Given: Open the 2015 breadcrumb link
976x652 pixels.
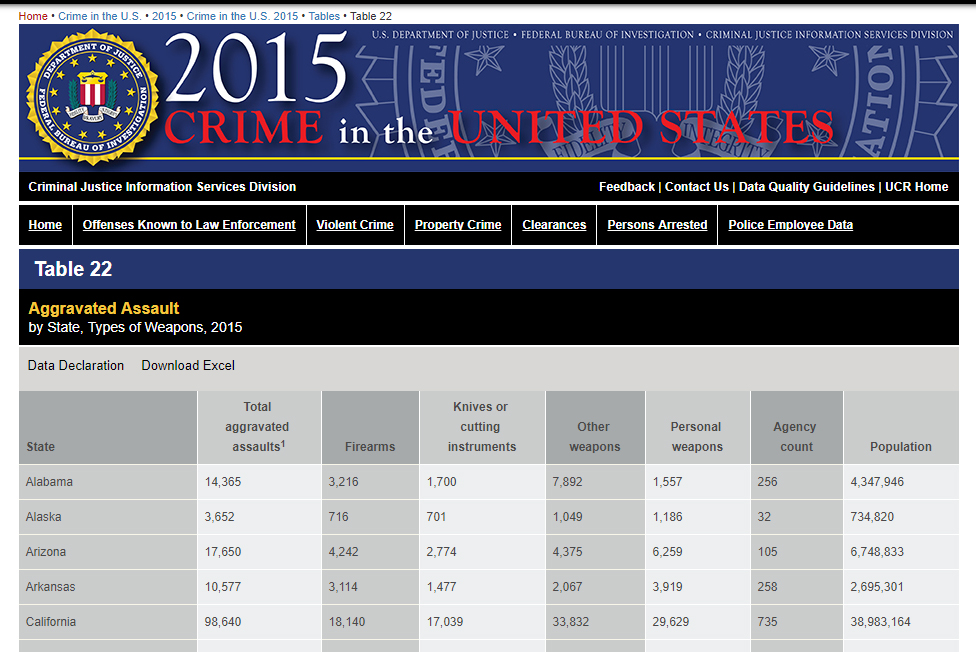Looking at the screenshot, I should 164,16.
